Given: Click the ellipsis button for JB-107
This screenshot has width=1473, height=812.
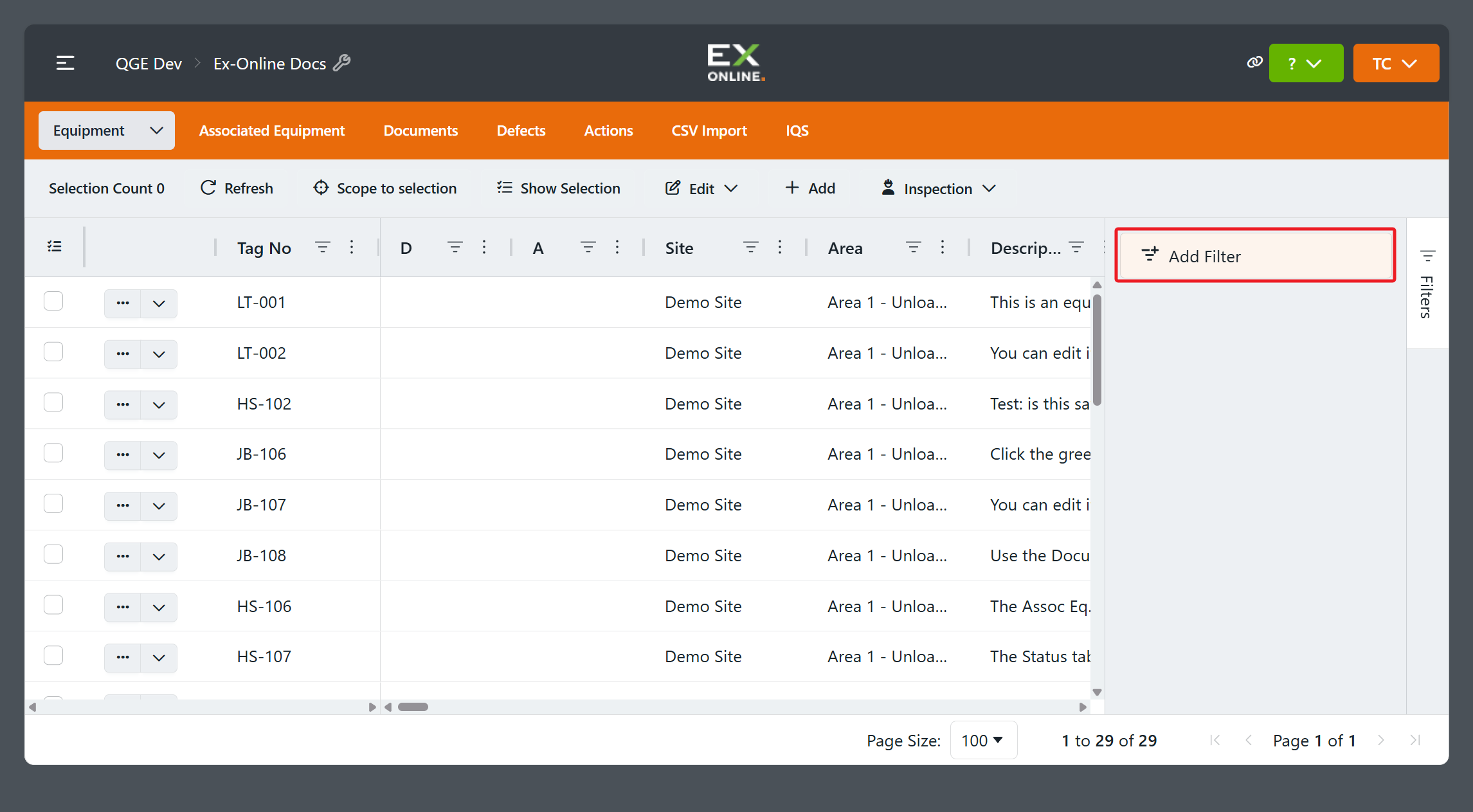Looking at the screenshot, I should [123, 505].
